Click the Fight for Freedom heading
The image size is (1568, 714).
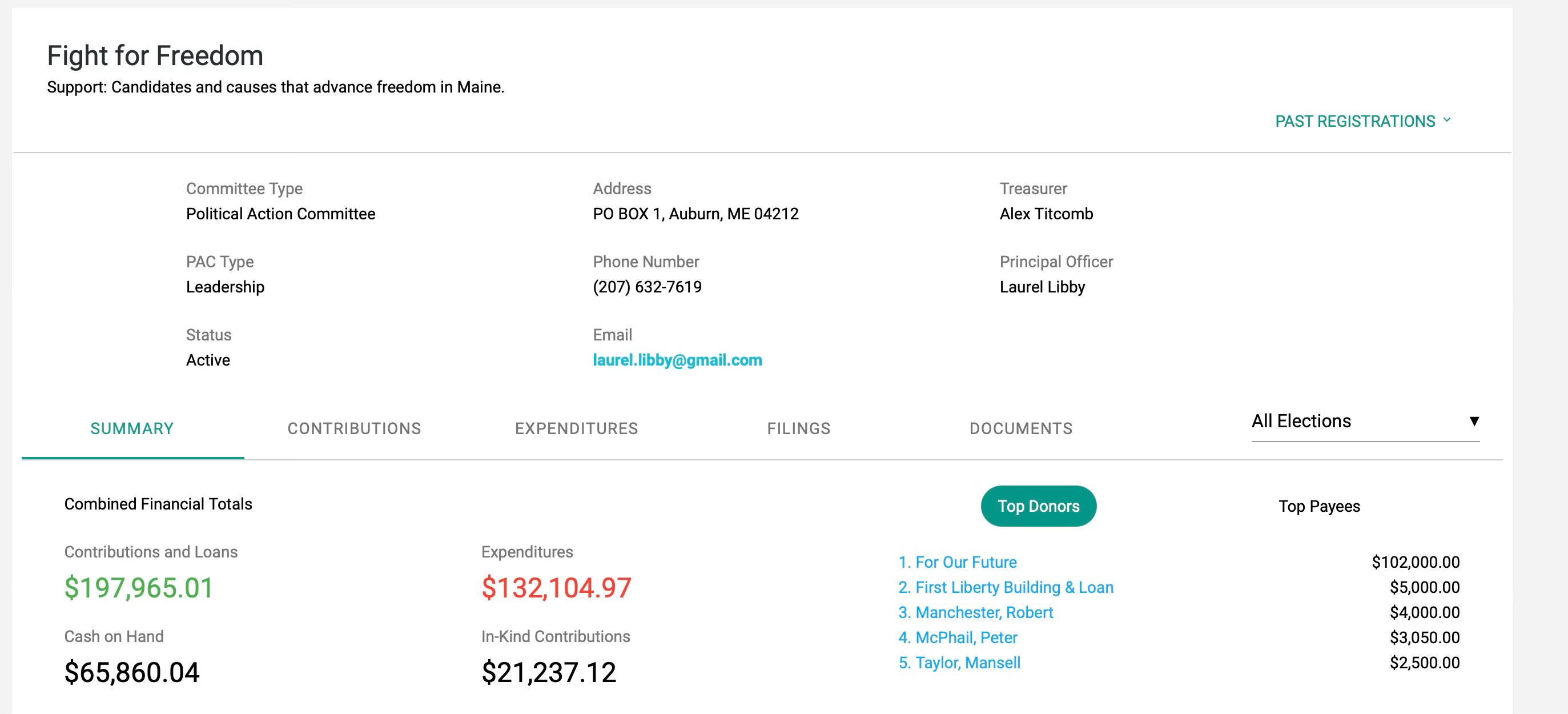pos(155,55)
